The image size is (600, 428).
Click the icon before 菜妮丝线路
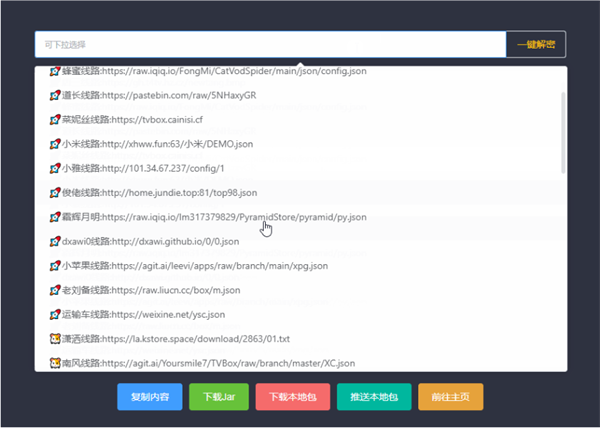(x=55, y=120)
